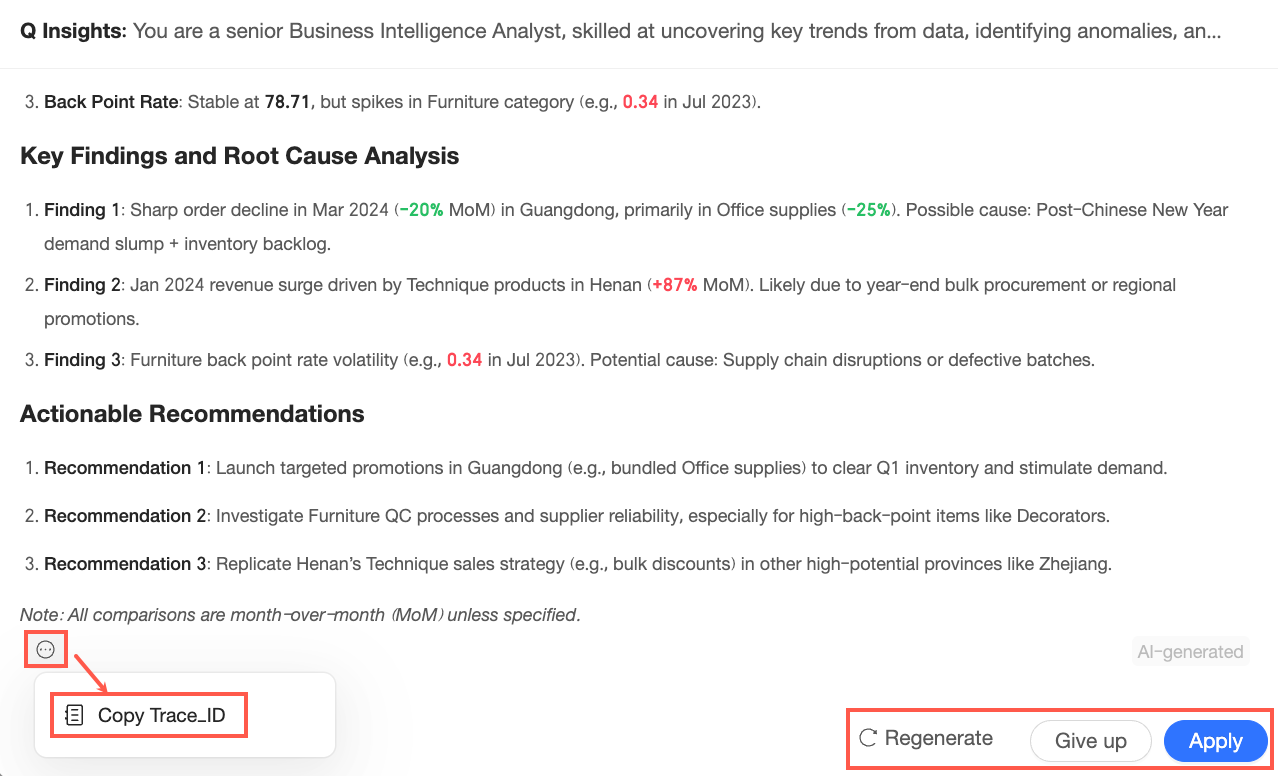The image size is (1278, 776).
Task: Click the Actionable Recommendations heading
Action: (x=192, y=413)
